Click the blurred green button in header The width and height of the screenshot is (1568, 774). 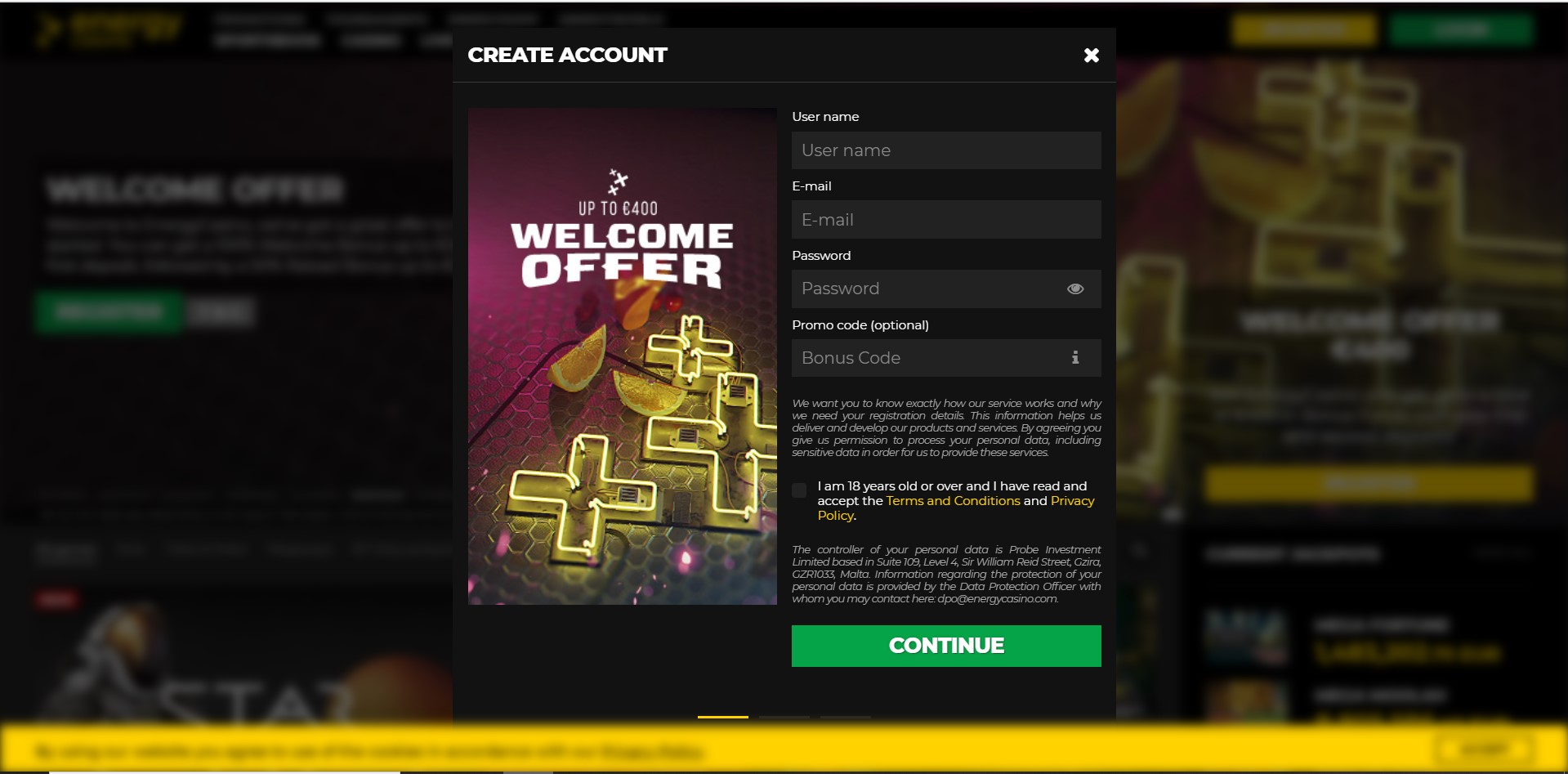1461,30
